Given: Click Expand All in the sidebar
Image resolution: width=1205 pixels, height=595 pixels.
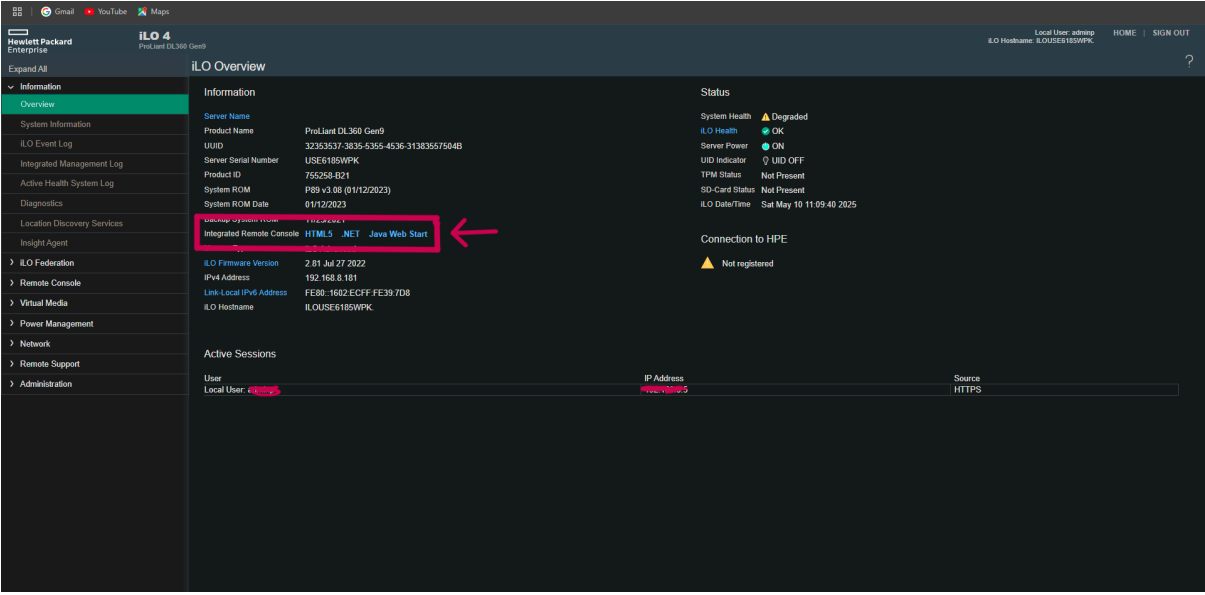Looking at the screenshot, I should point(28,69).
